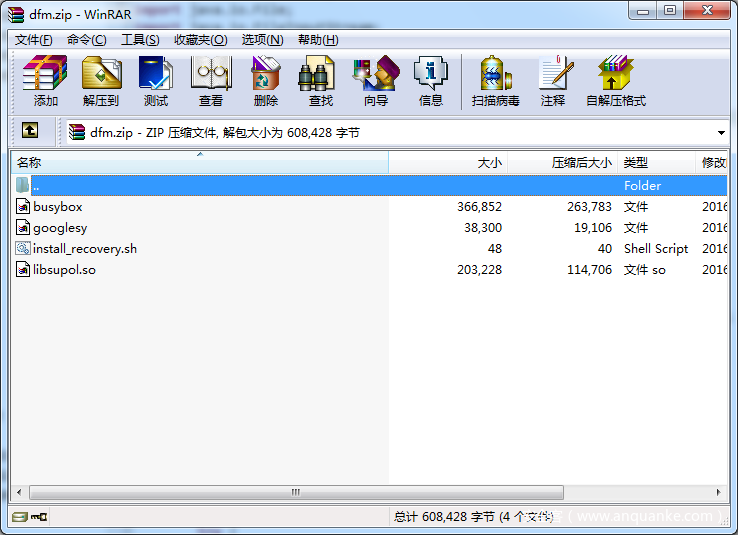Viewport: 738px width, 535px height.
Task: Click the busybox file icon
Action: (23, 207)
